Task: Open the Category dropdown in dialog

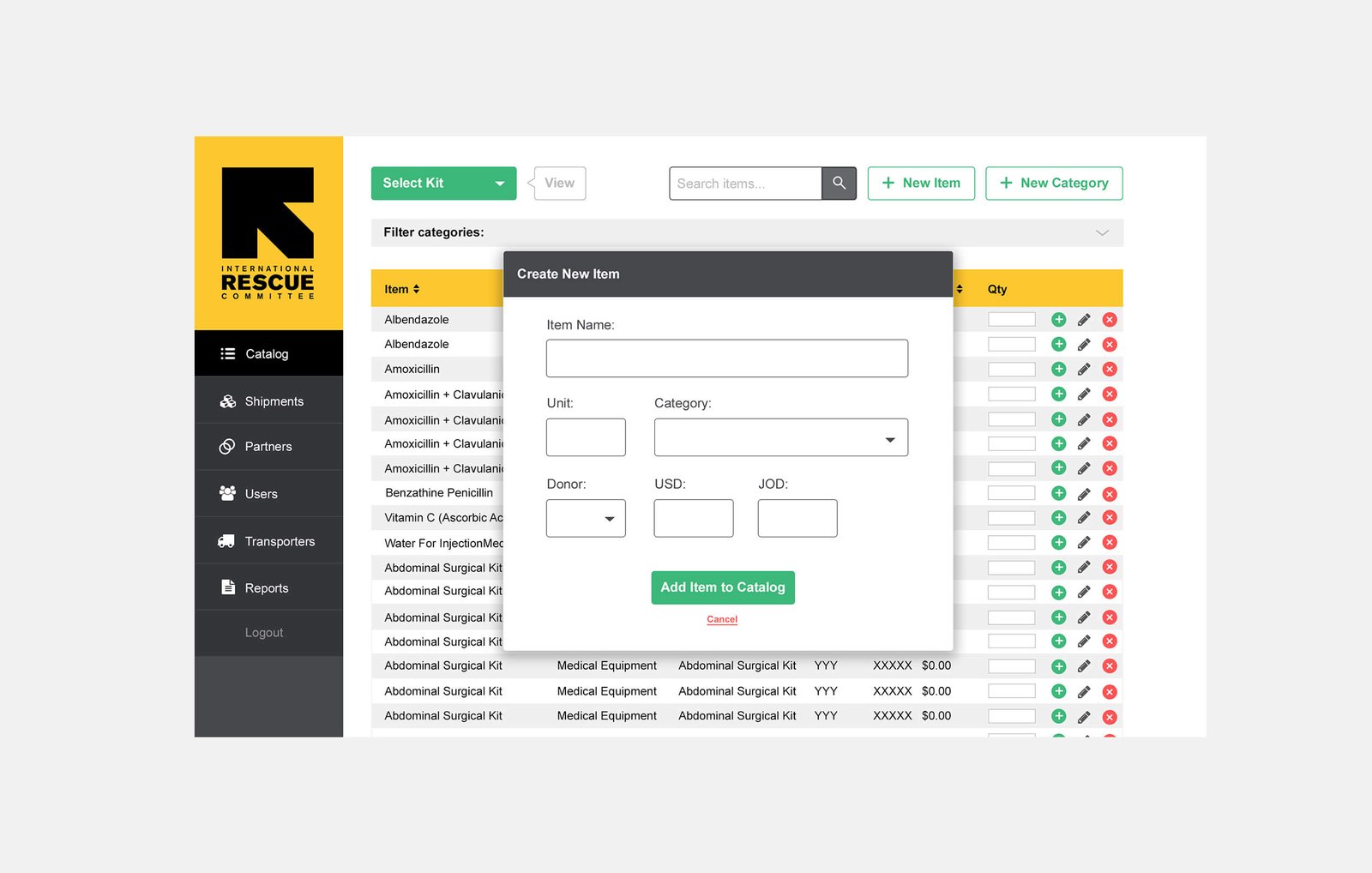Action: [780, 438]
